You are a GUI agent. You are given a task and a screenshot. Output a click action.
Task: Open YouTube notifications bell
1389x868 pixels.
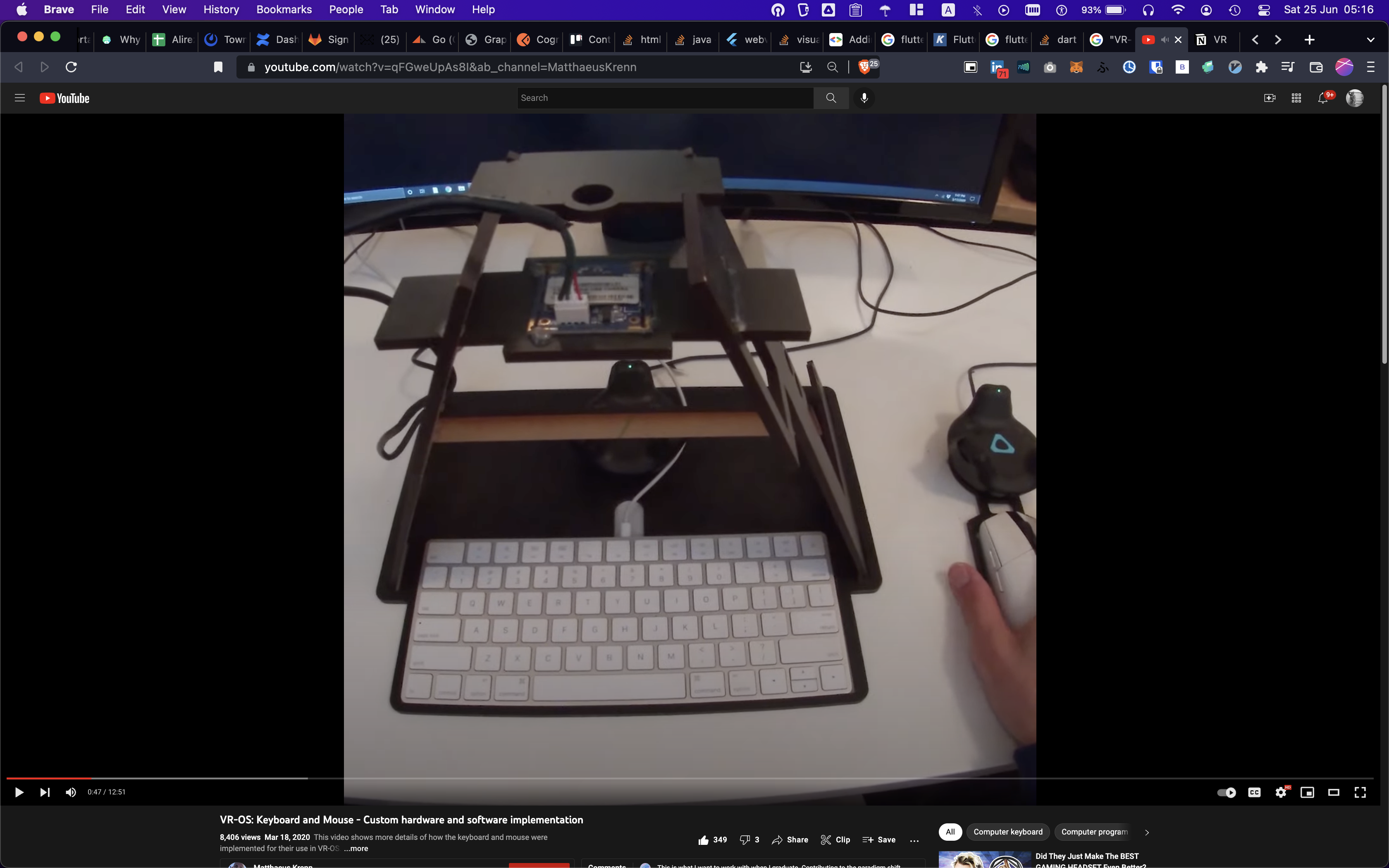pos(1323,98)
